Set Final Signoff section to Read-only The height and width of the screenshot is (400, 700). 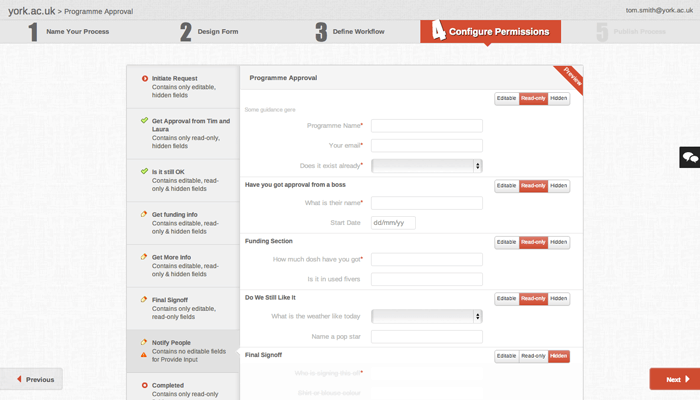click(x=533, y=356)
